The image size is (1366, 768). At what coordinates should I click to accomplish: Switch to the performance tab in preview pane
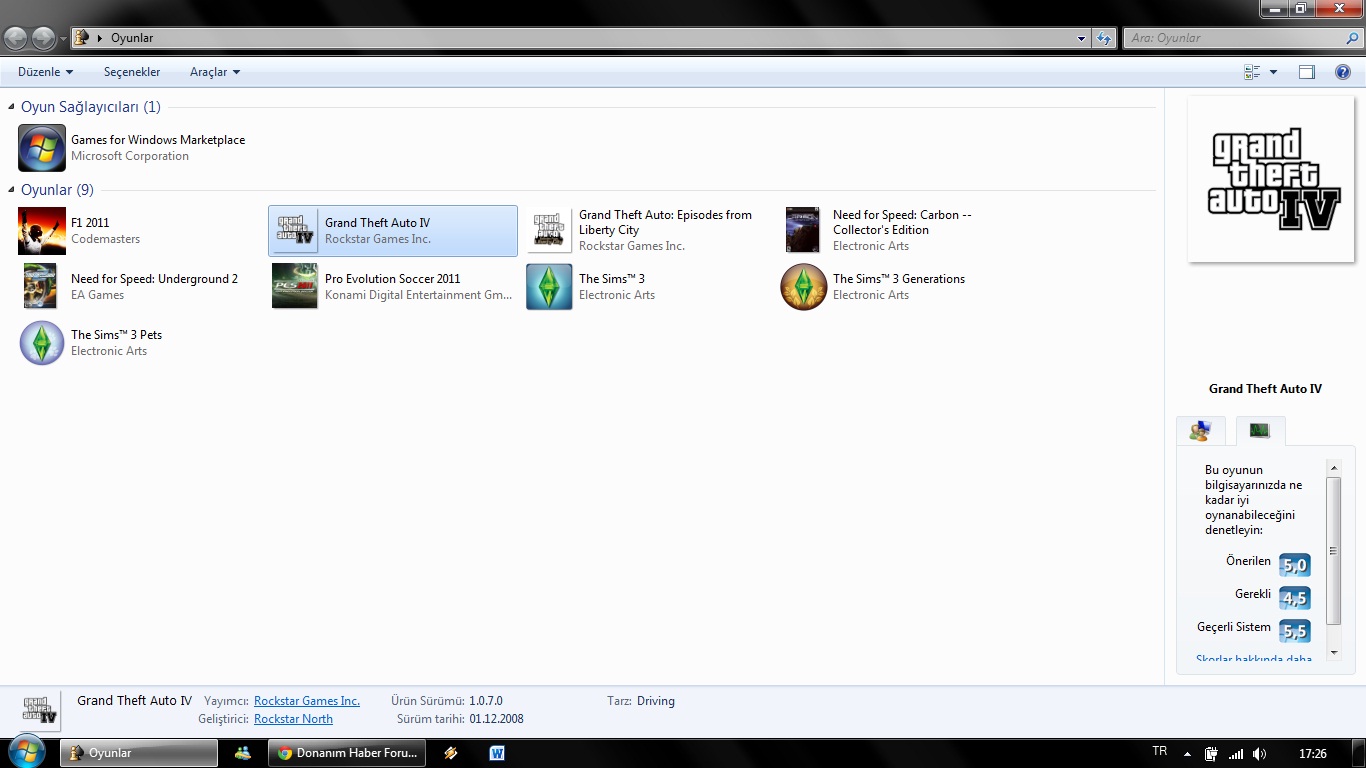click(x=1260, y=431)
